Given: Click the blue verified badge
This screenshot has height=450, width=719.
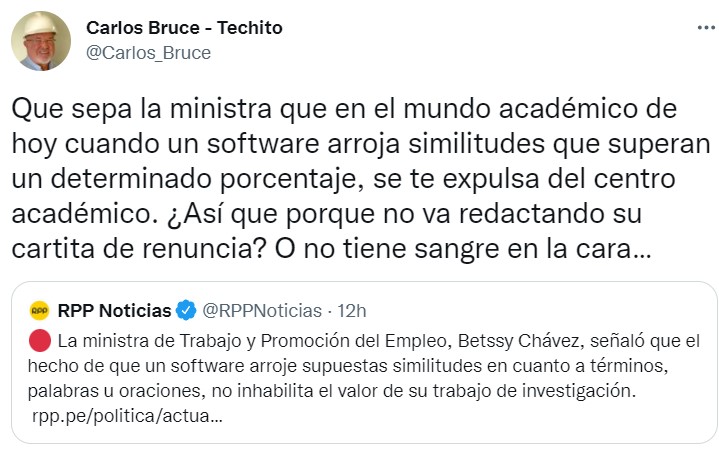Looking at the screenshot, I should coord(186,310).
